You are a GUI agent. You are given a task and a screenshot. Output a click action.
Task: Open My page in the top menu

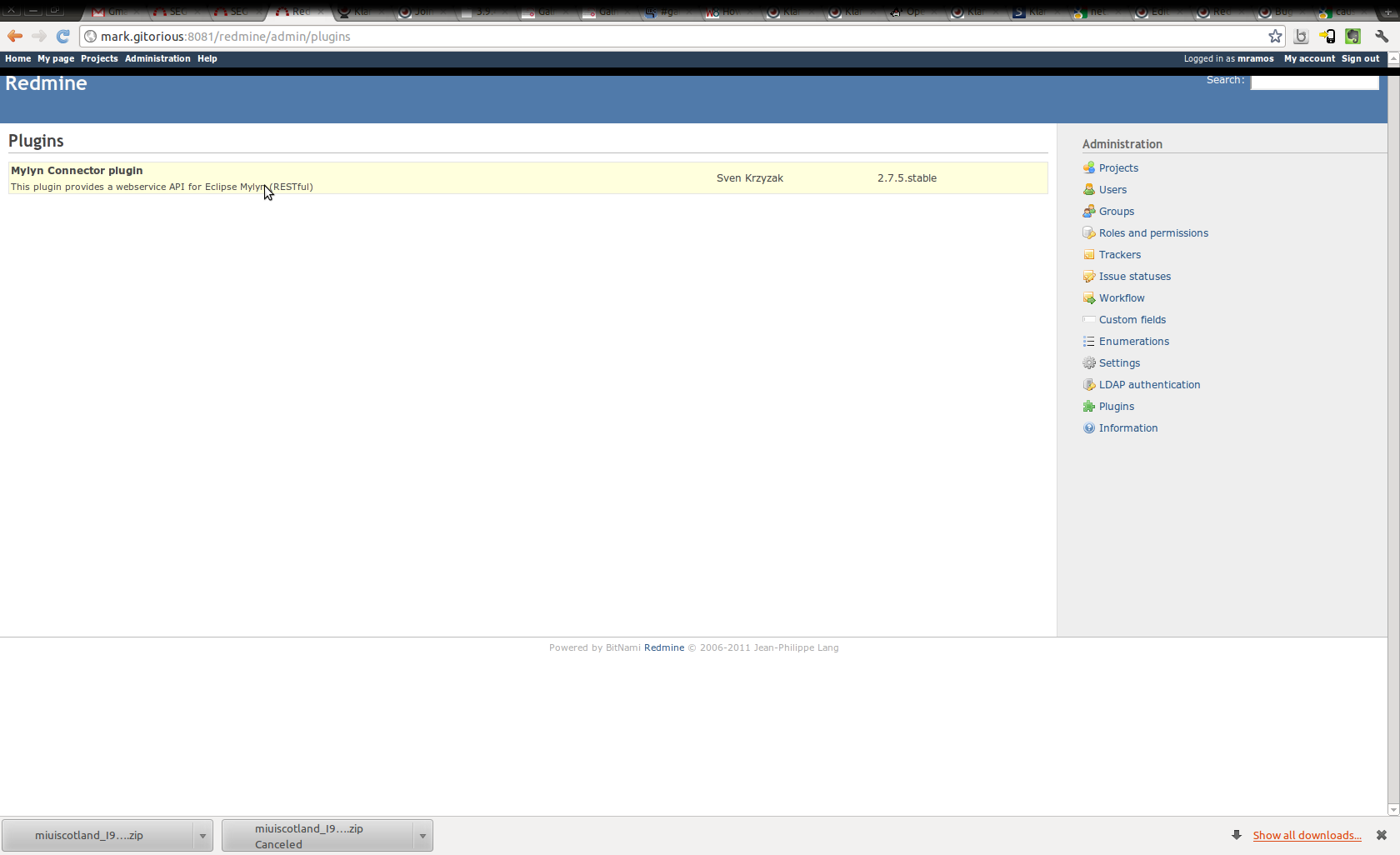[56, 58]
